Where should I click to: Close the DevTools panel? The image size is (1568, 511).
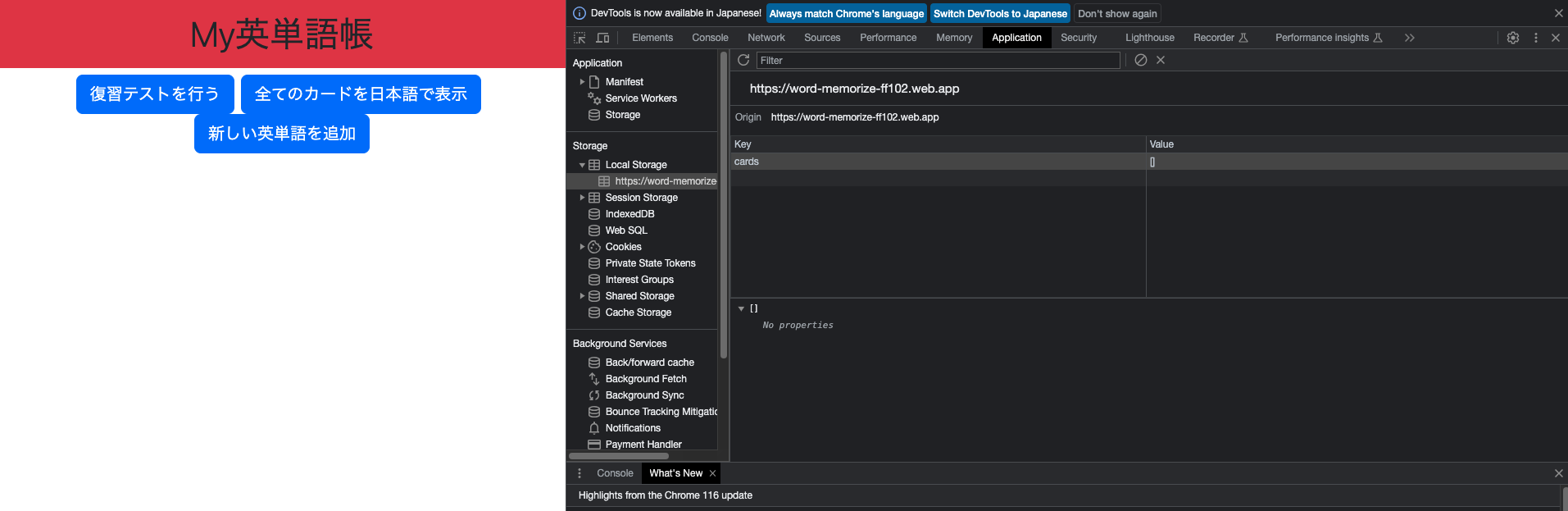1556,38
